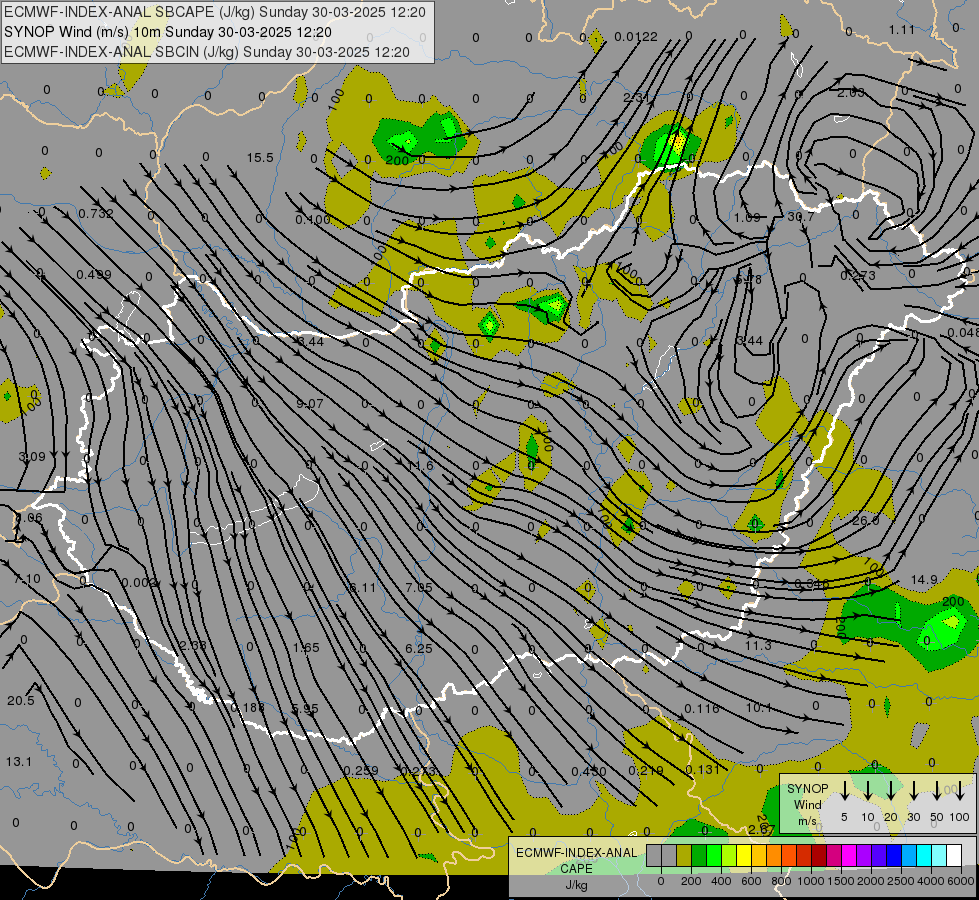Screen dimensions: 979x900
Task: Click the 1.65 value on the map
Action: pyautogui.click(x=306, y=648)
